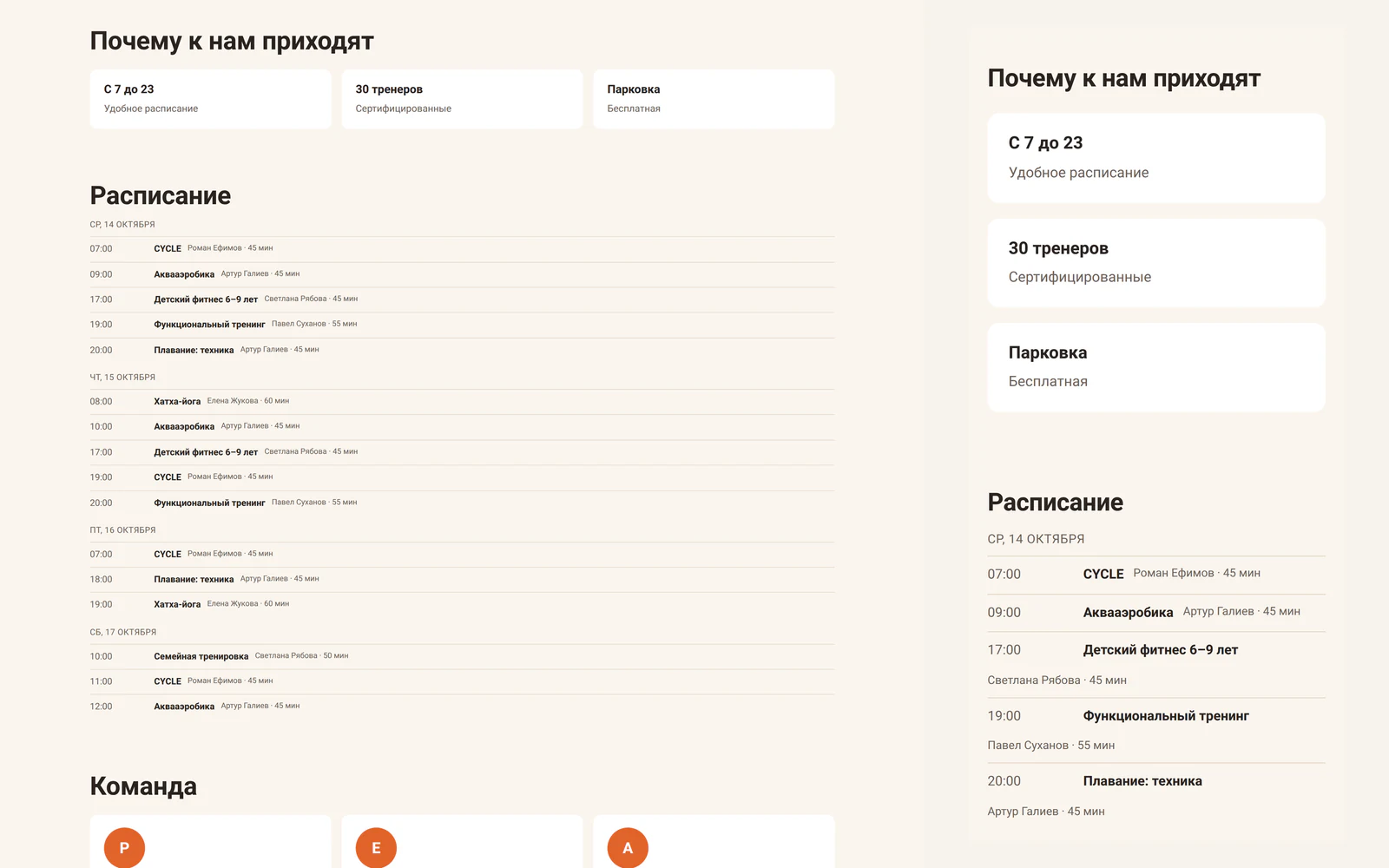
Task: Click the orange avatar with letter E
Action: tap(376, 848)
